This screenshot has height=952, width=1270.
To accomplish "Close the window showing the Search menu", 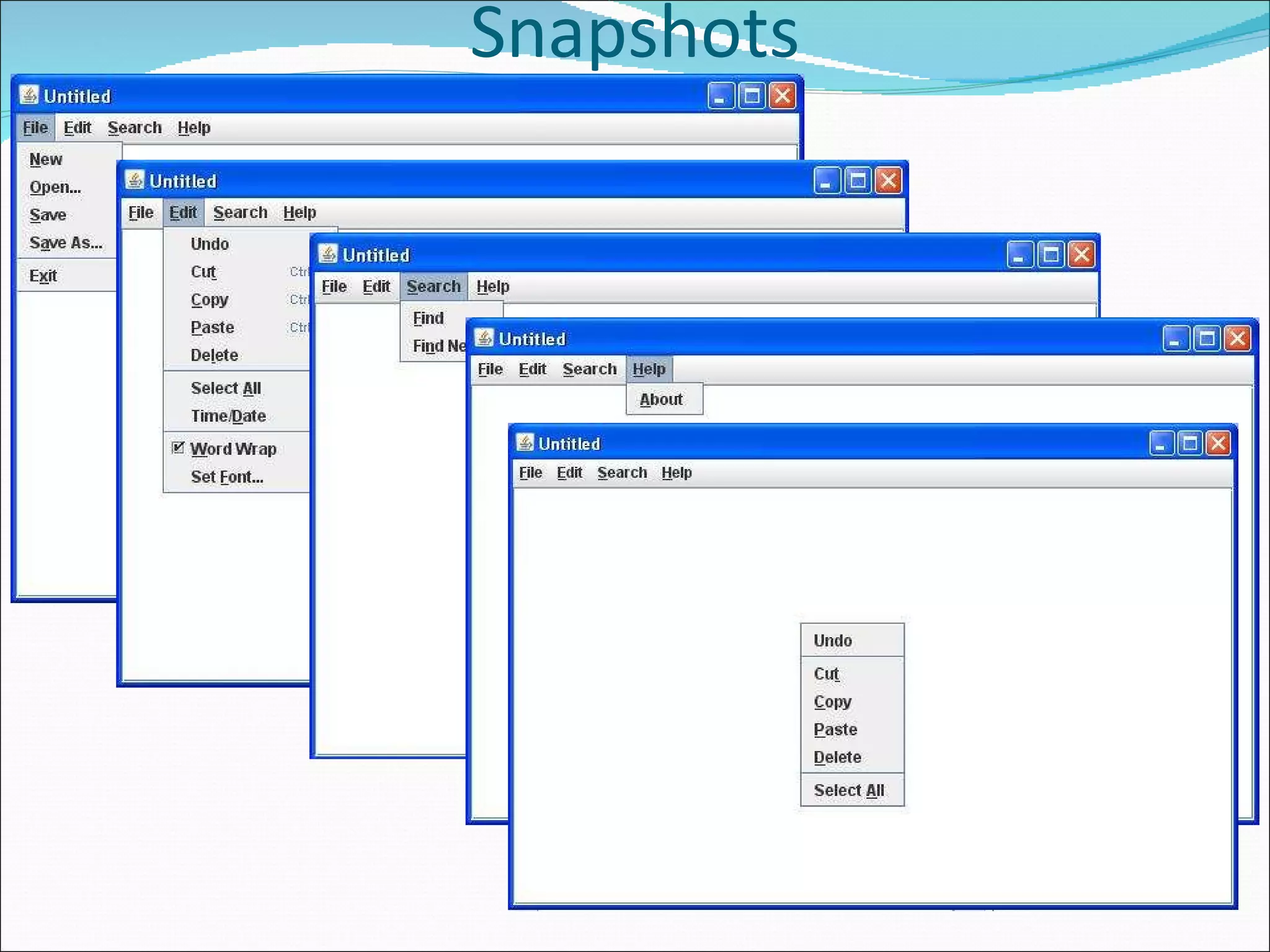I will 1081,255.
